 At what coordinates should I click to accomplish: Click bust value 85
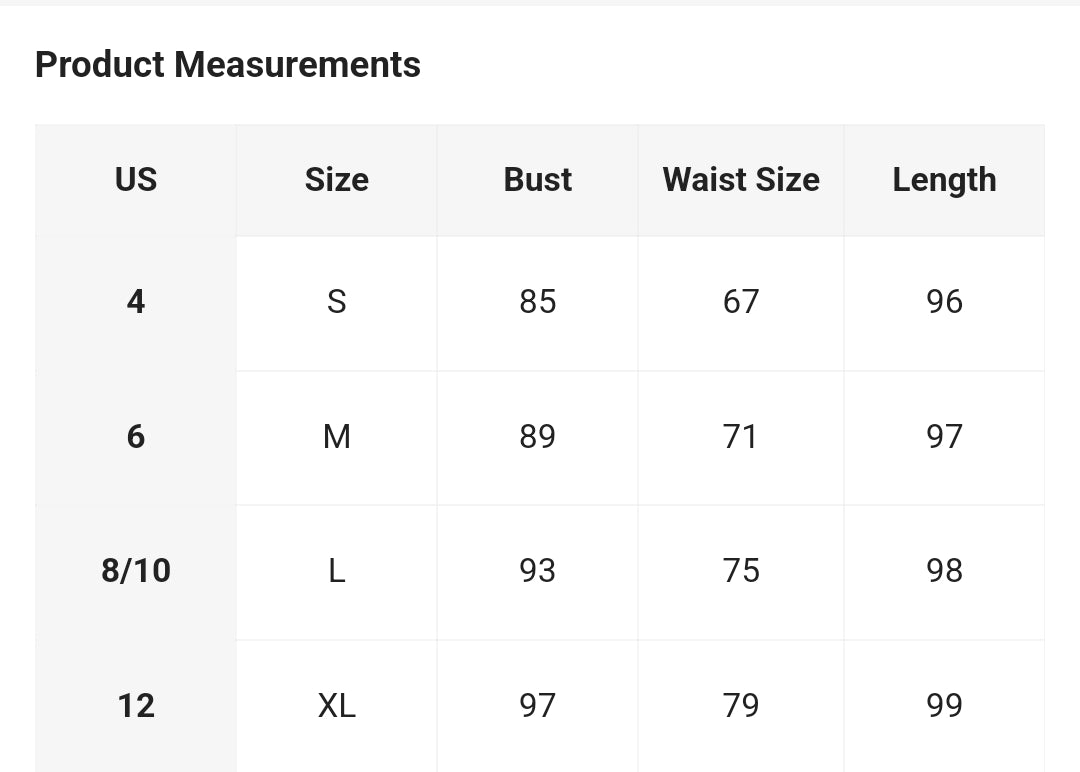(538, 302)
